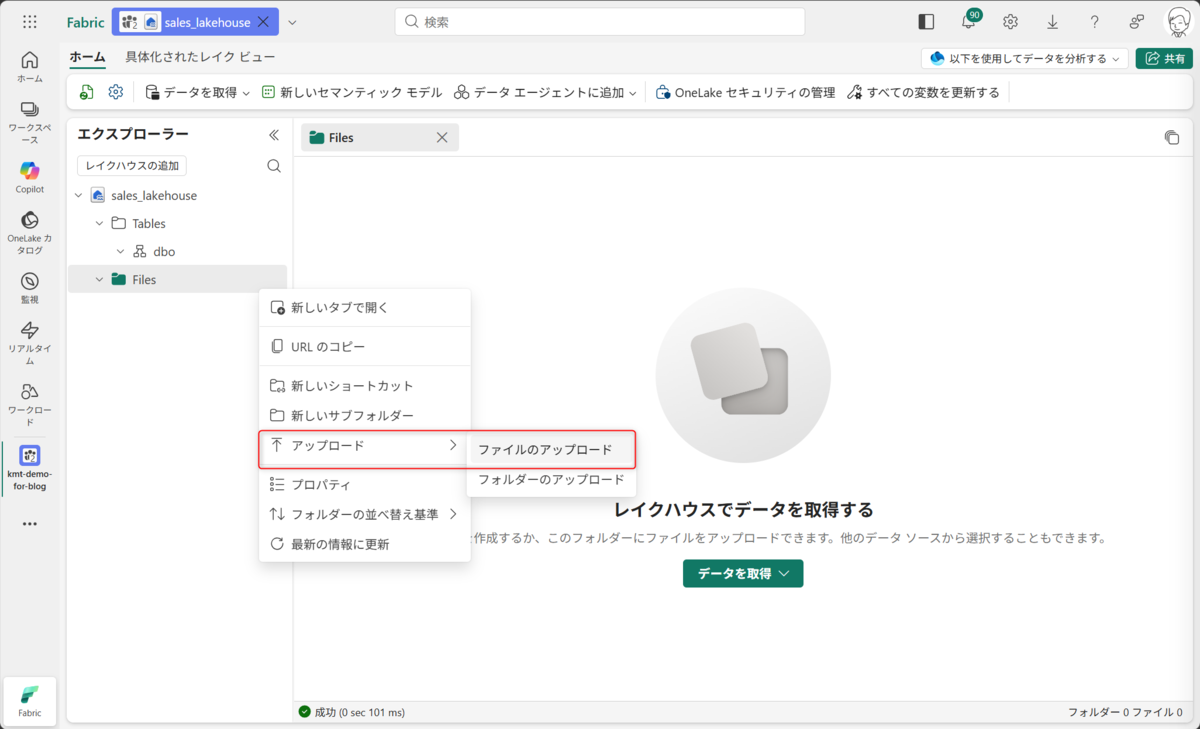Open the tab list chevron beside sales_lakehouse
Screen dimensions: 1200x729
[292, 22]
